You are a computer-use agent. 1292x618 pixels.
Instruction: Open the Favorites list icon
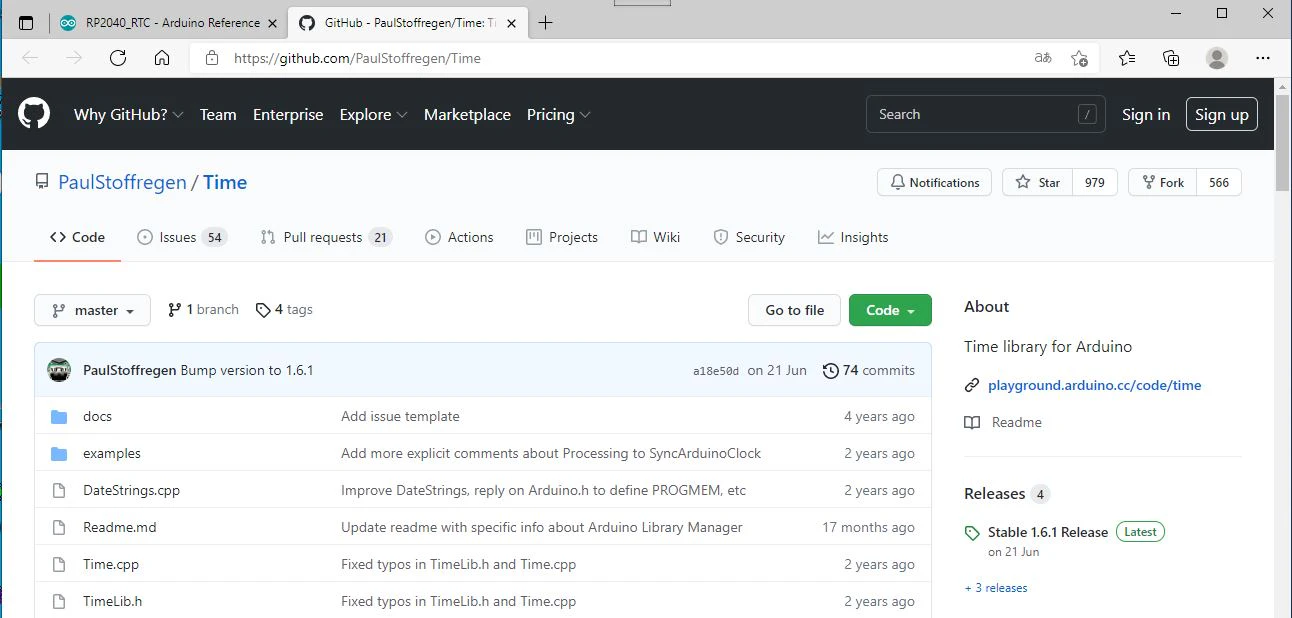(x=1127, y=58)
